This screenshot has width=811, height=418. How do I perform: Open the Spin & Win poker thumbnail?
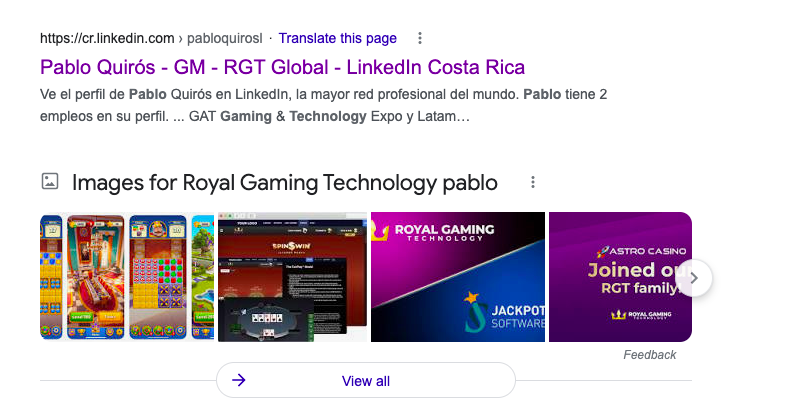[292, 277]
